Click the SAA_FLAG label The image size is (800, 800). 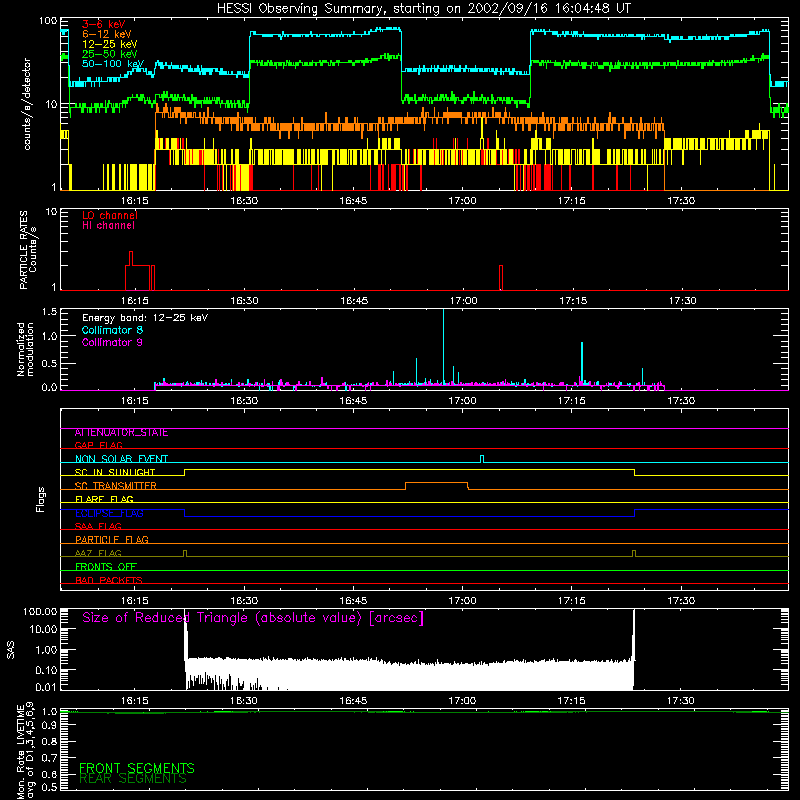(x=98, y=527)
